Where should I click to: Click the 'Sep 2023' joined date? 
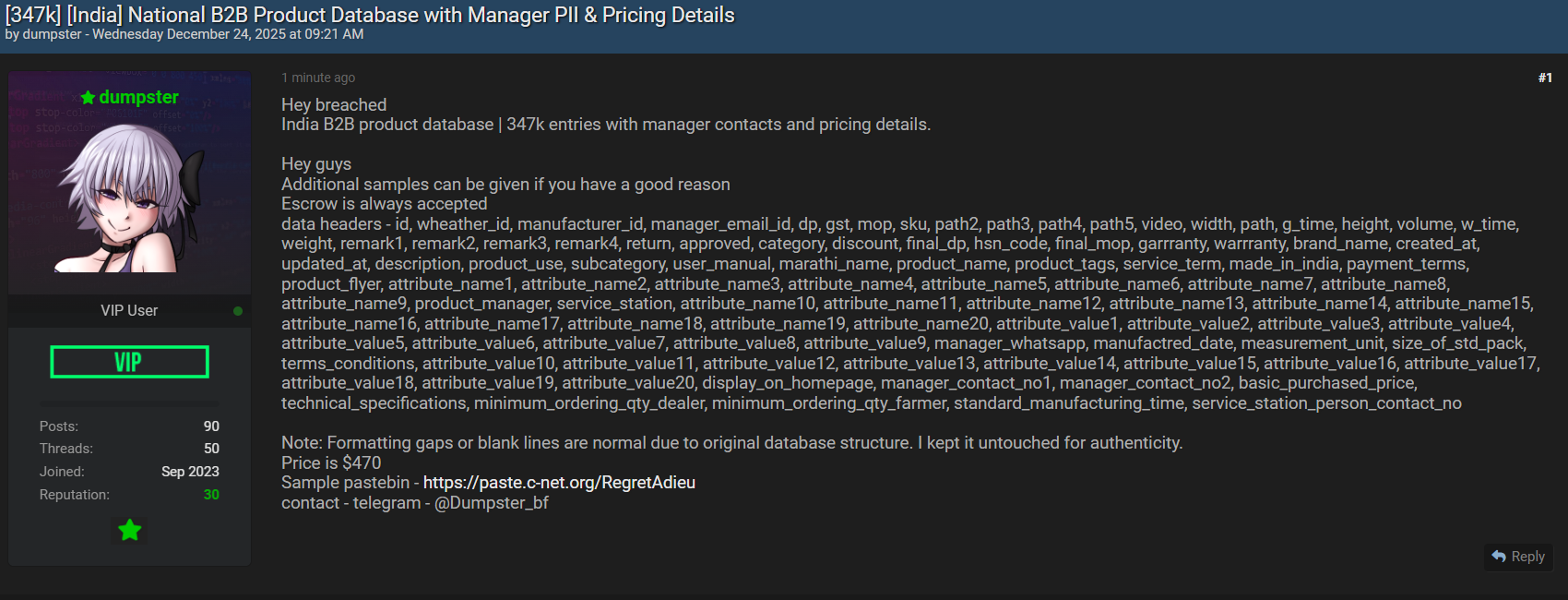[190, 472]
